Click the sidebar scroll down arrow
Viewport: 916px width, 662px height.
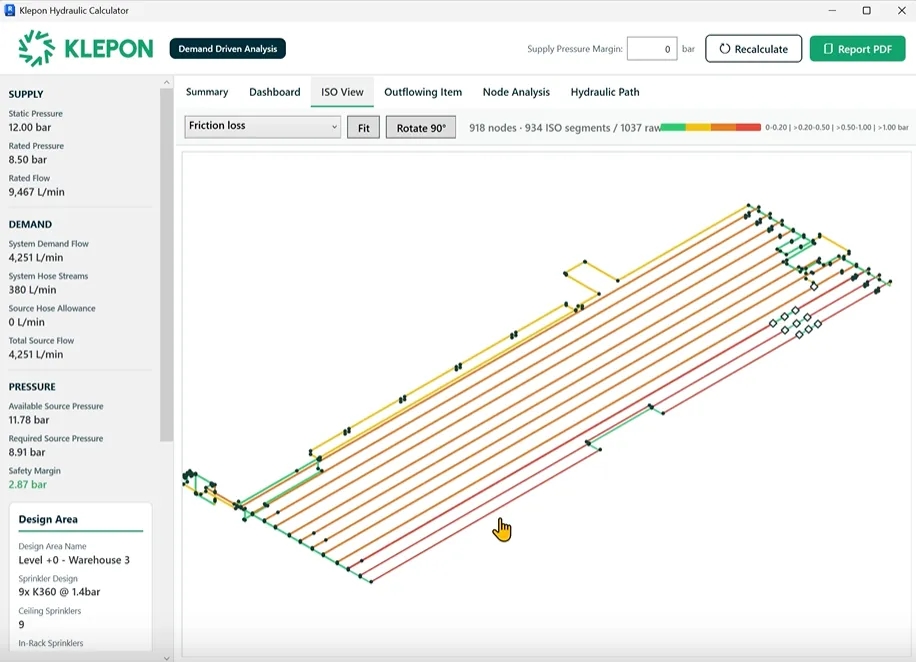pyautogui.click(x=166, y=657)
